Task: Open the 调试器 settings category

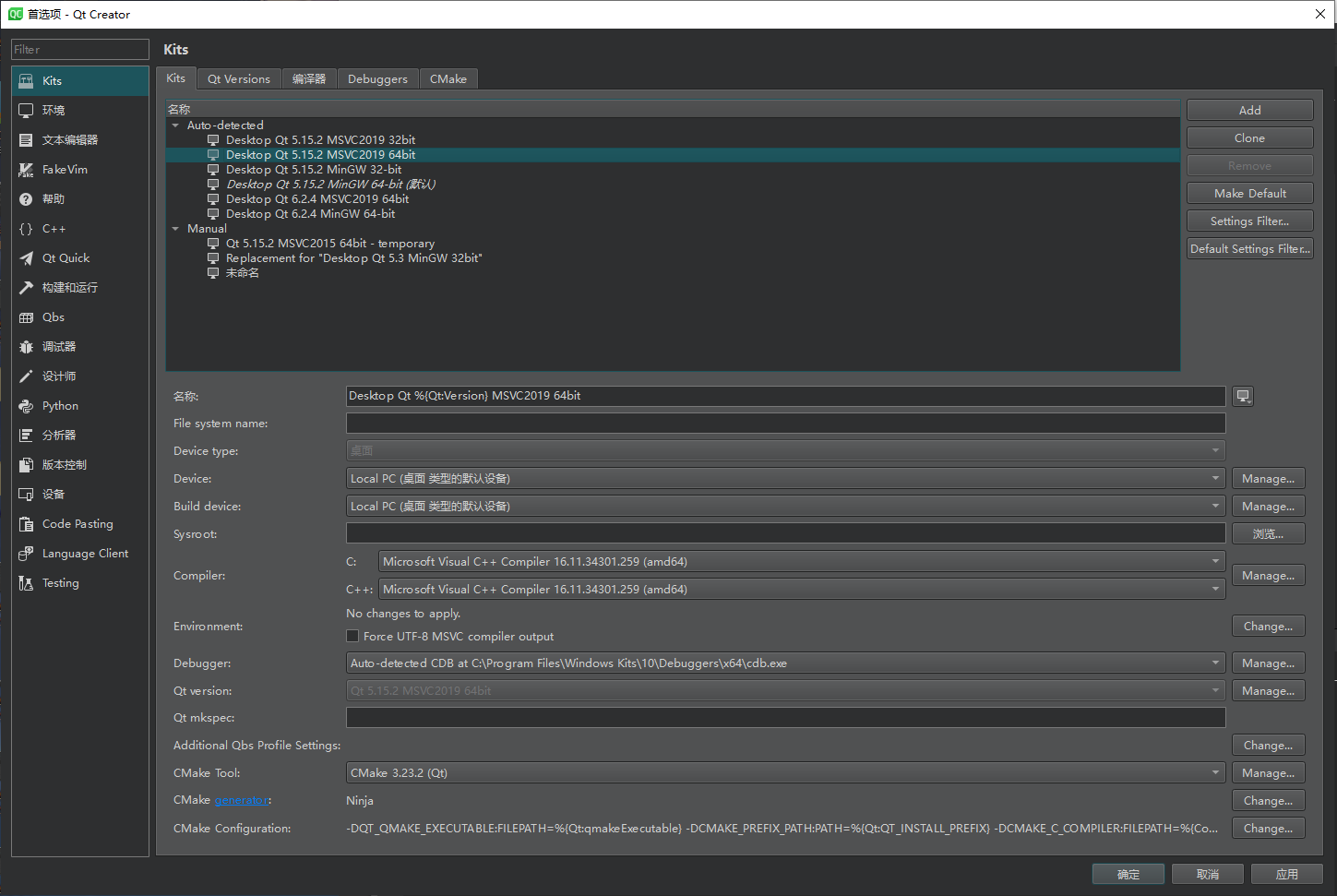Action: pyautogui.click(x=80, y=347)
